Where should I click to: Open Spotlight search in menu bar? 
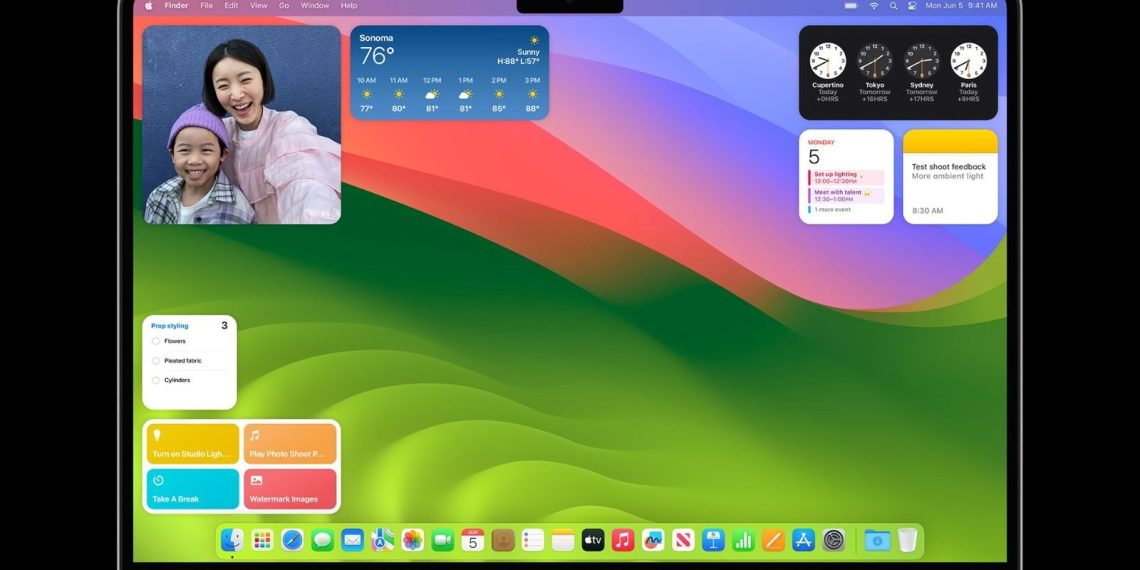point(894,6)
